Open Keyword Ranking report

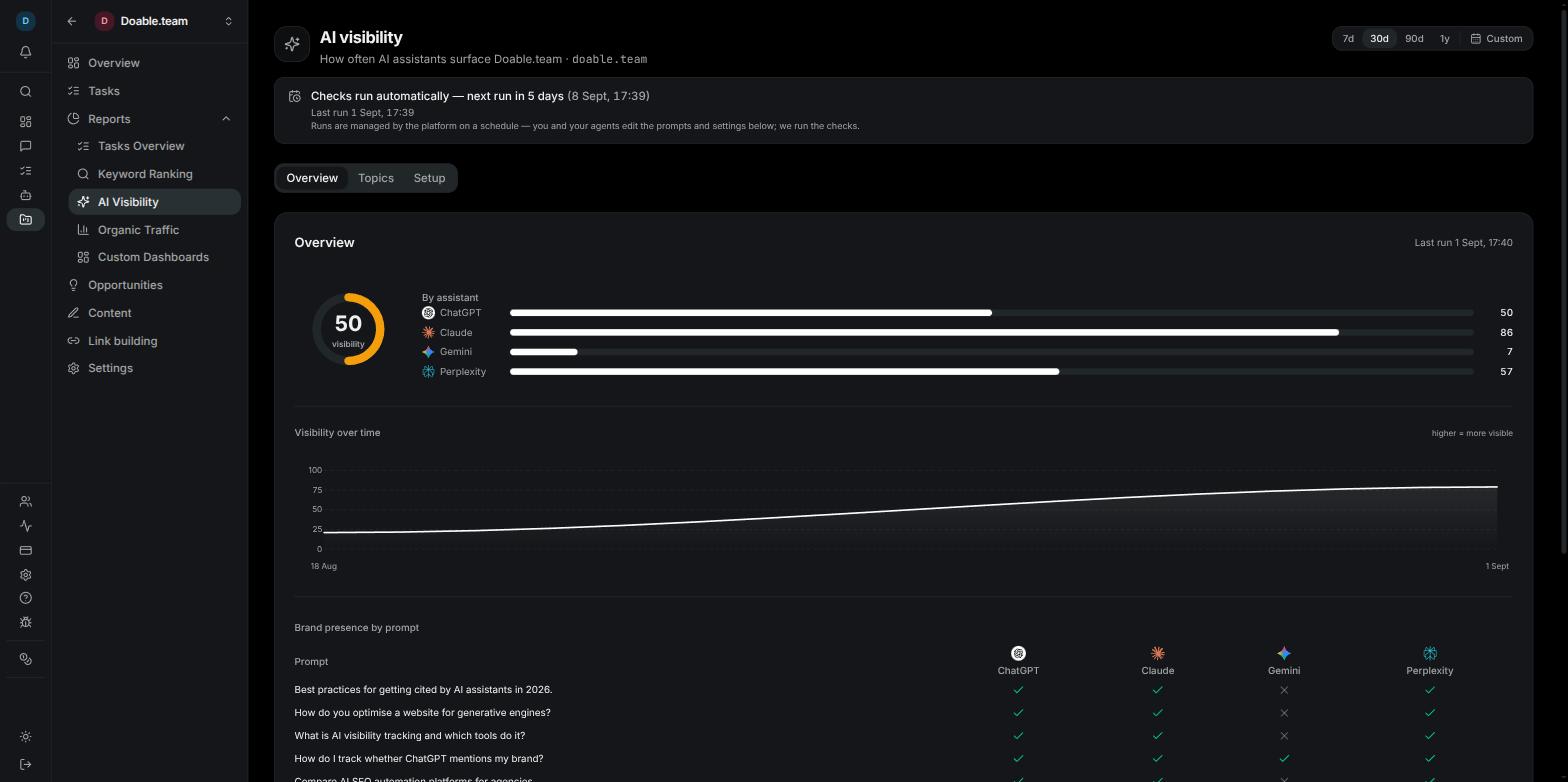click(x=155, y=174)
